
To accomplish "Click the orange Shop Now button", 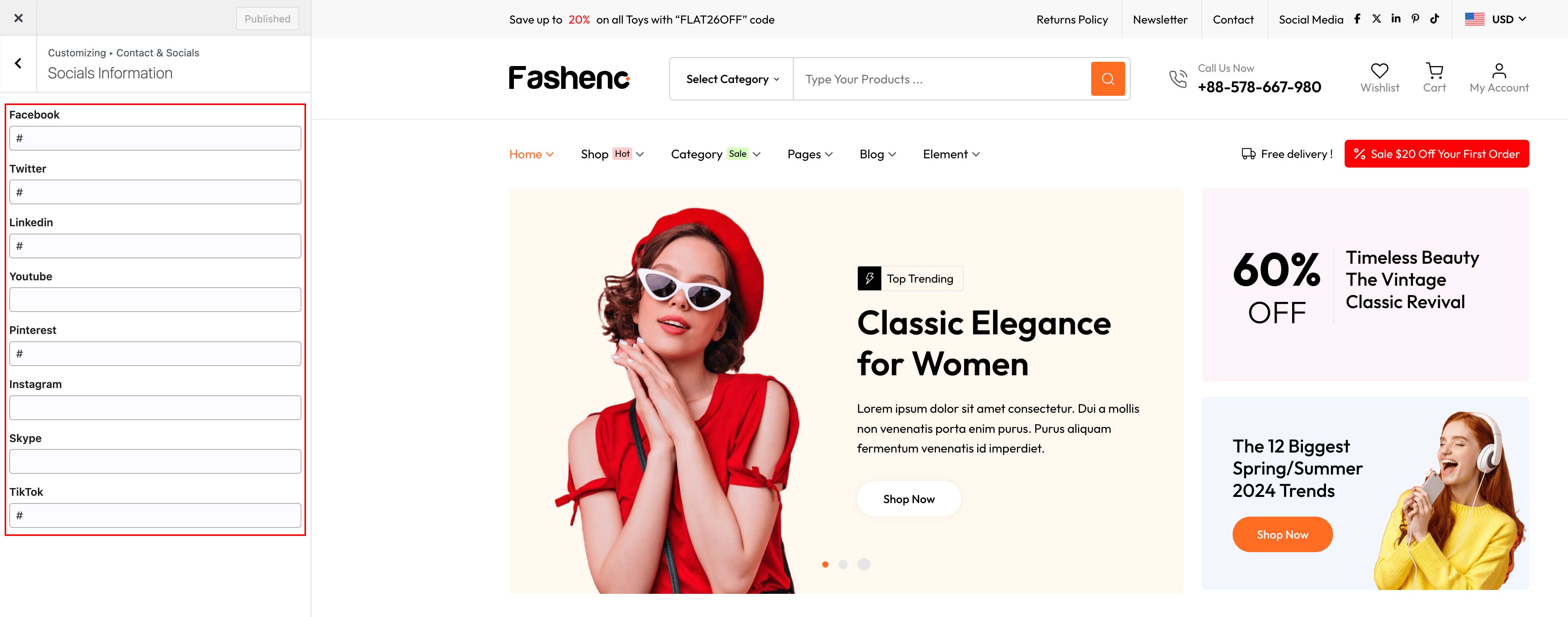I will click(x=1282, y=534).
